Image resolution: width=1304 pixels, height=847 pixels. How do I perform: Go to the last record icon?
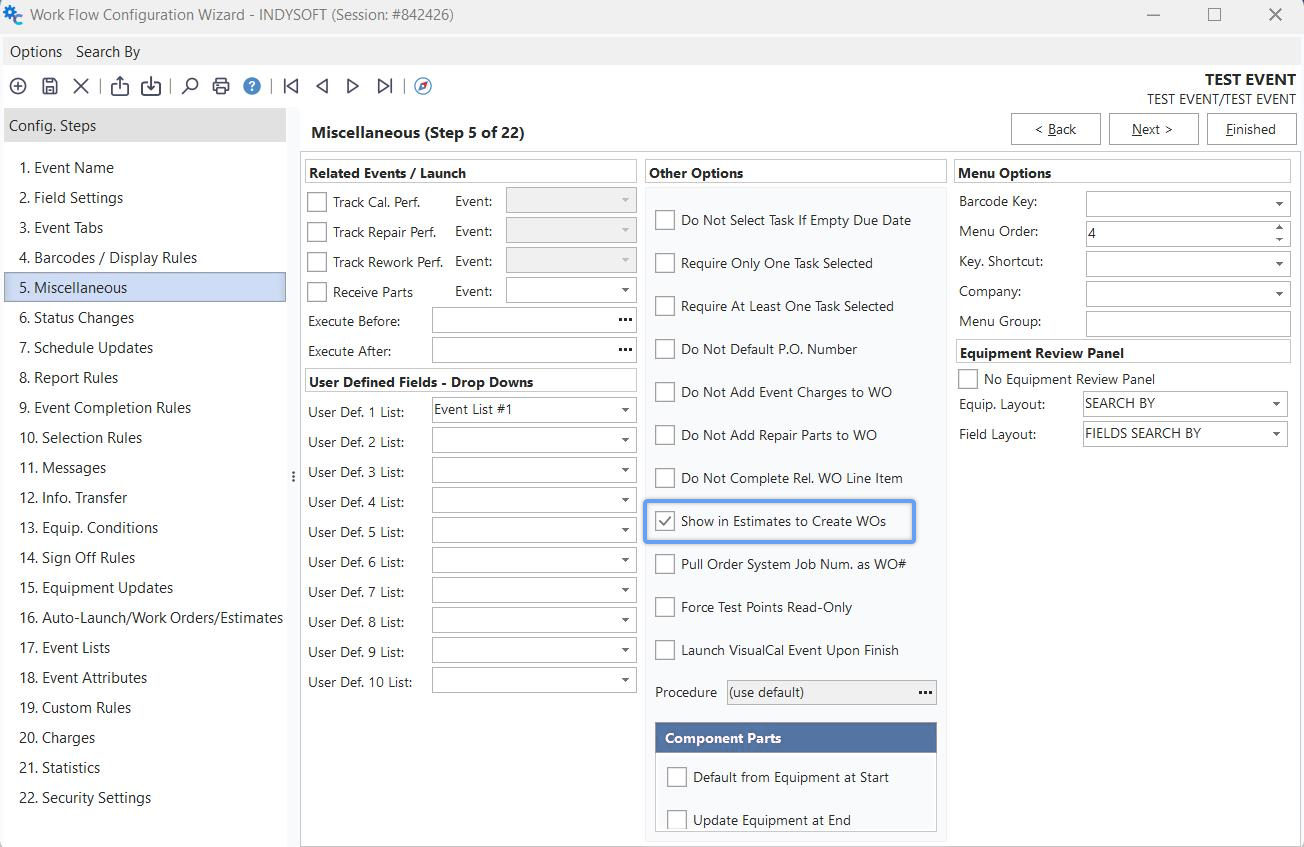click(x=385, y=86)
